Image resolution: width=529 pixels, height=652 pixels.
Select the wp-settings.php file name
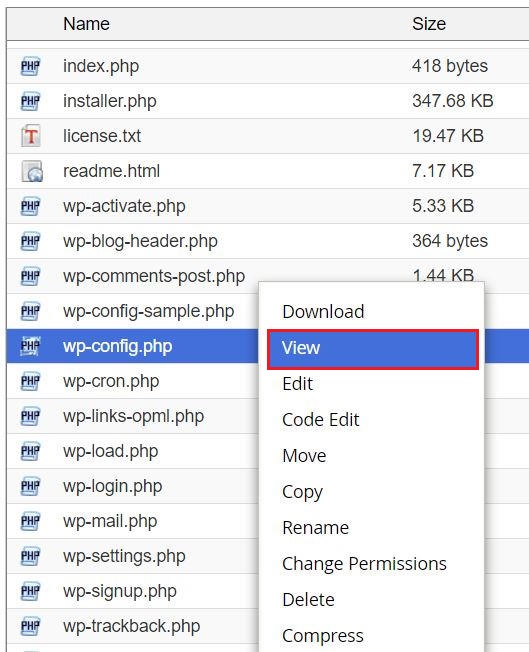click(x=124, y=556)
